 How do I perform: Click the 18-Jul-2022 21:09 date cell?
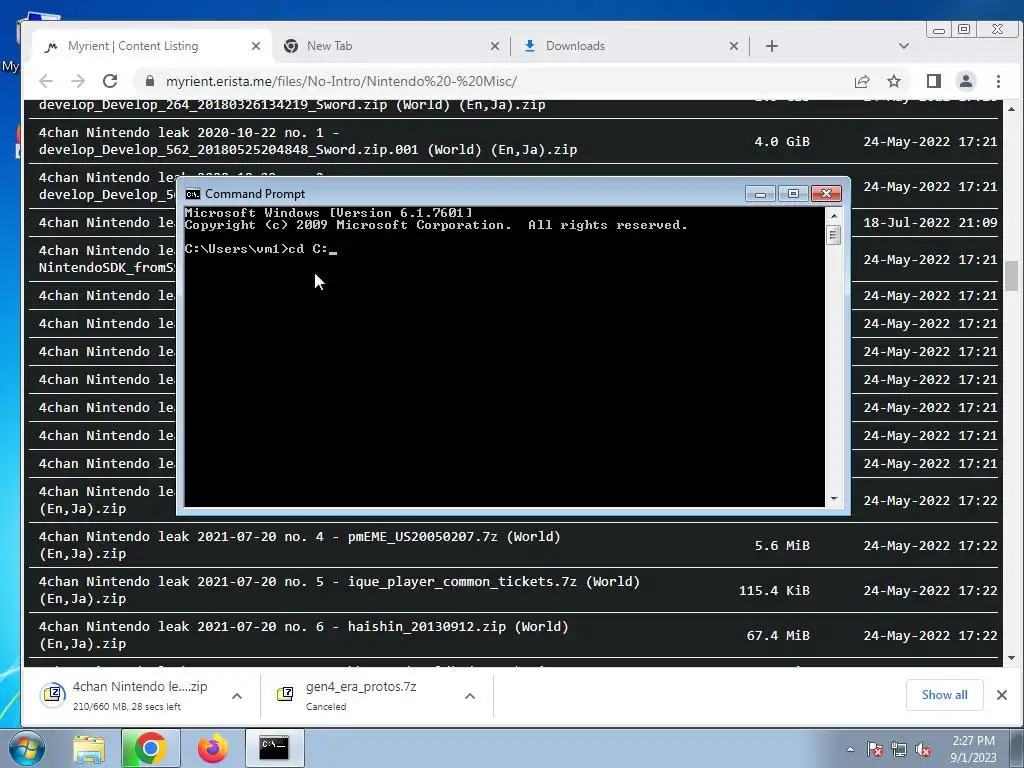pos(930,222)
